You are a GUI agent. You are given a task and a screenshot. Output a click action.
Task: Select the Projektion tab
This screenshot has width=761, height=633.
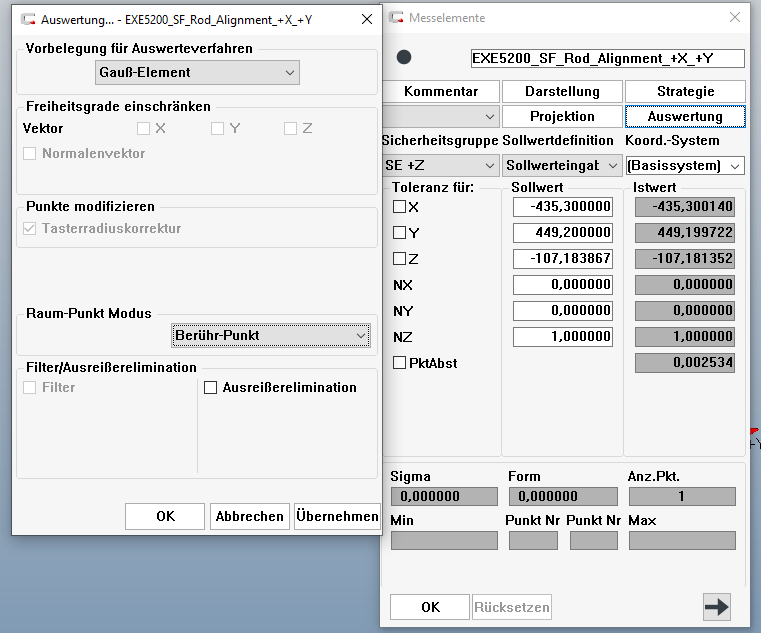[x=562, y=117]
